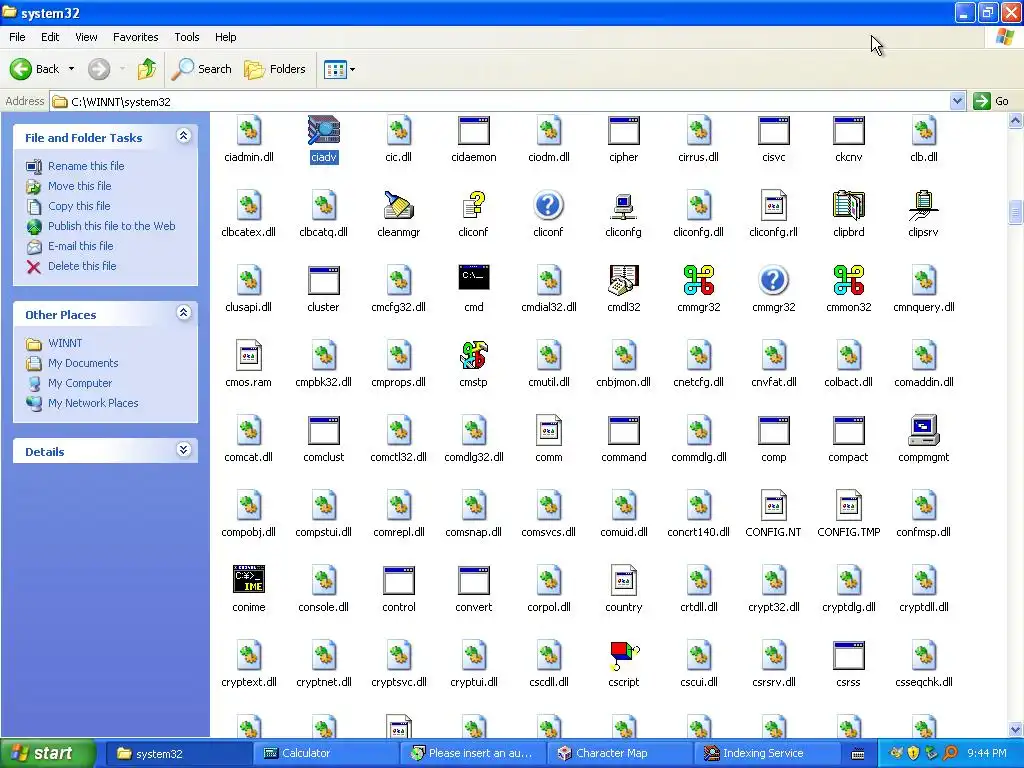
Task: Select the comctl32.dll file icon
Action: click(398, 431)
